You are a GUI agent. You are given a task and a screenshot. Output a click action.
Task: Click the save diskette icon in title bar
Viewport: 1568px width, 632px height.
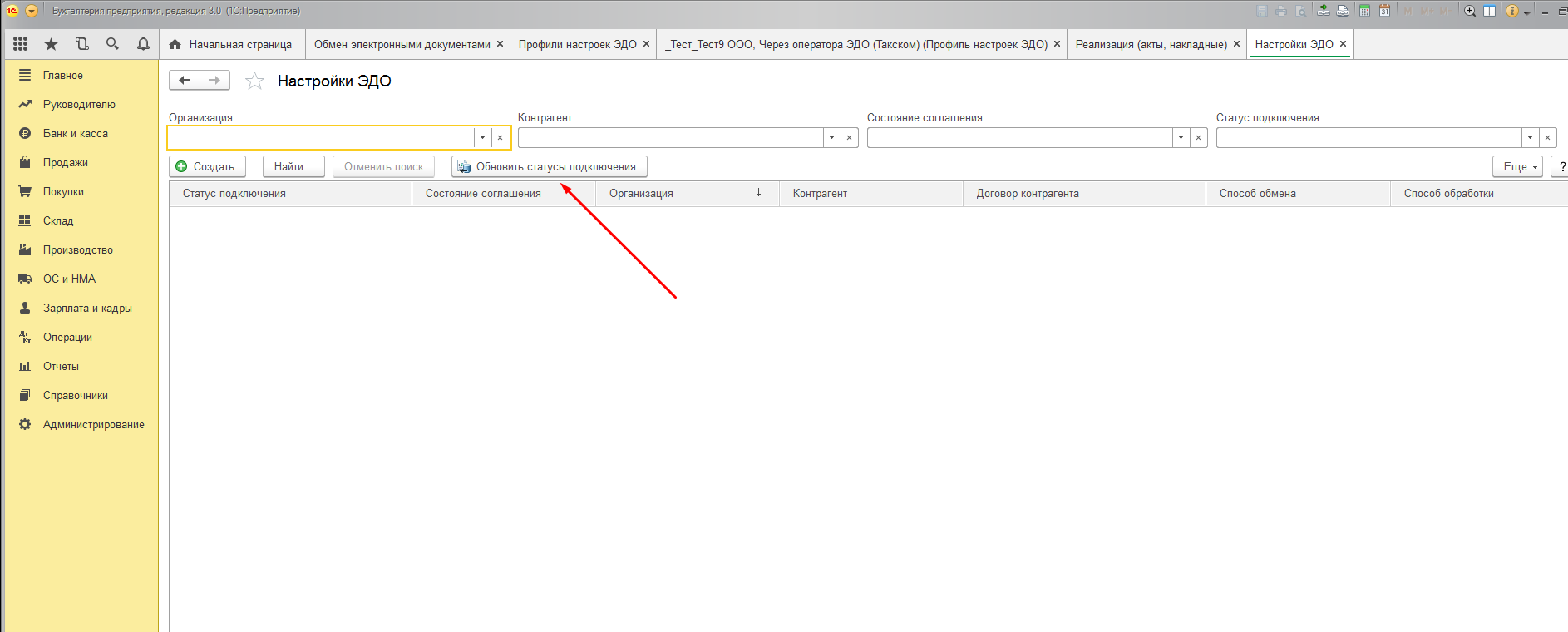tap(1262, 11)
